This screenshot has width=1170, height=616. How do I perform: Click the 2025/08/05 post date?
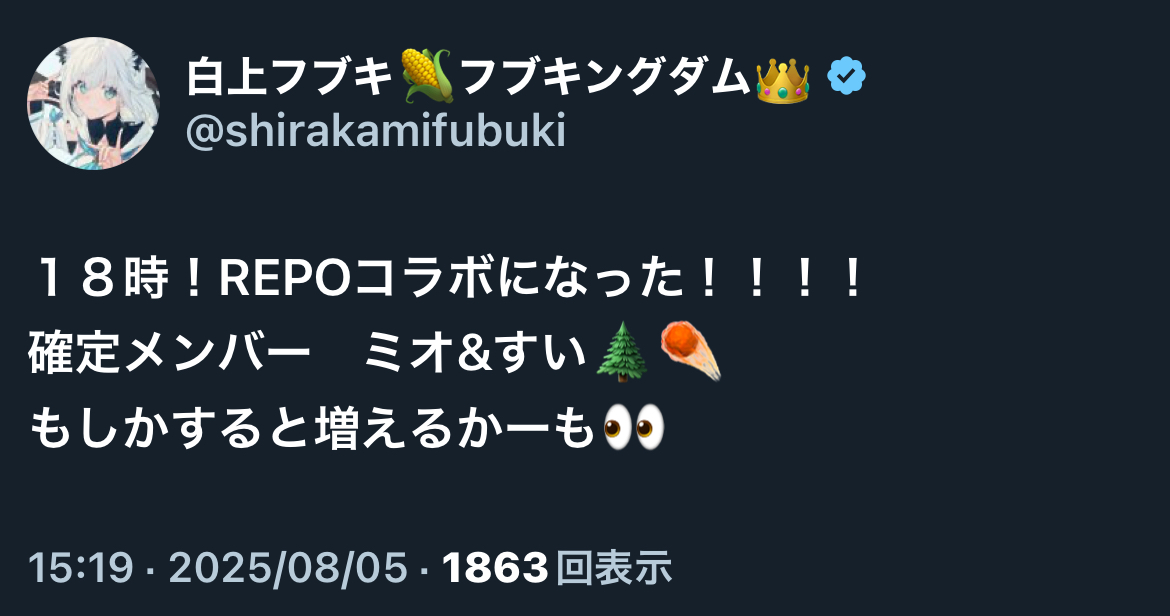(x=288, y=568)
